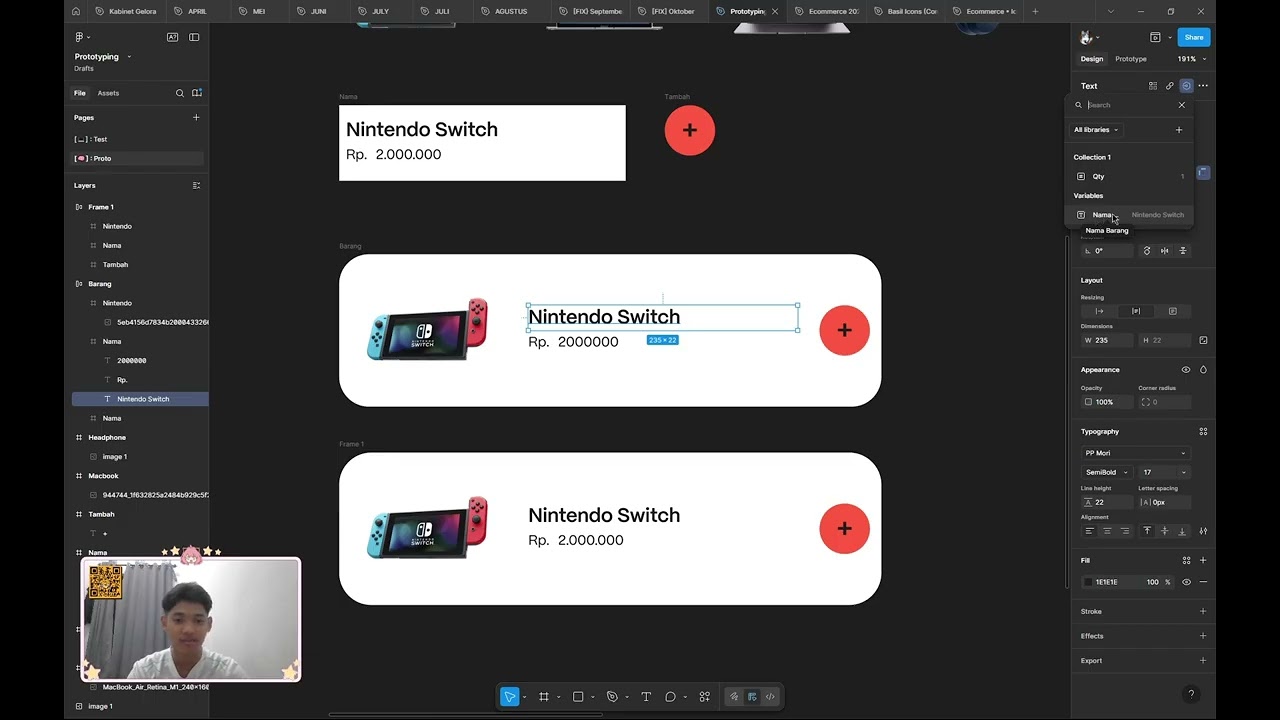Open the 191% zoom dropdown
This screenshot has height=720, width=1280.
(1191, 59)
